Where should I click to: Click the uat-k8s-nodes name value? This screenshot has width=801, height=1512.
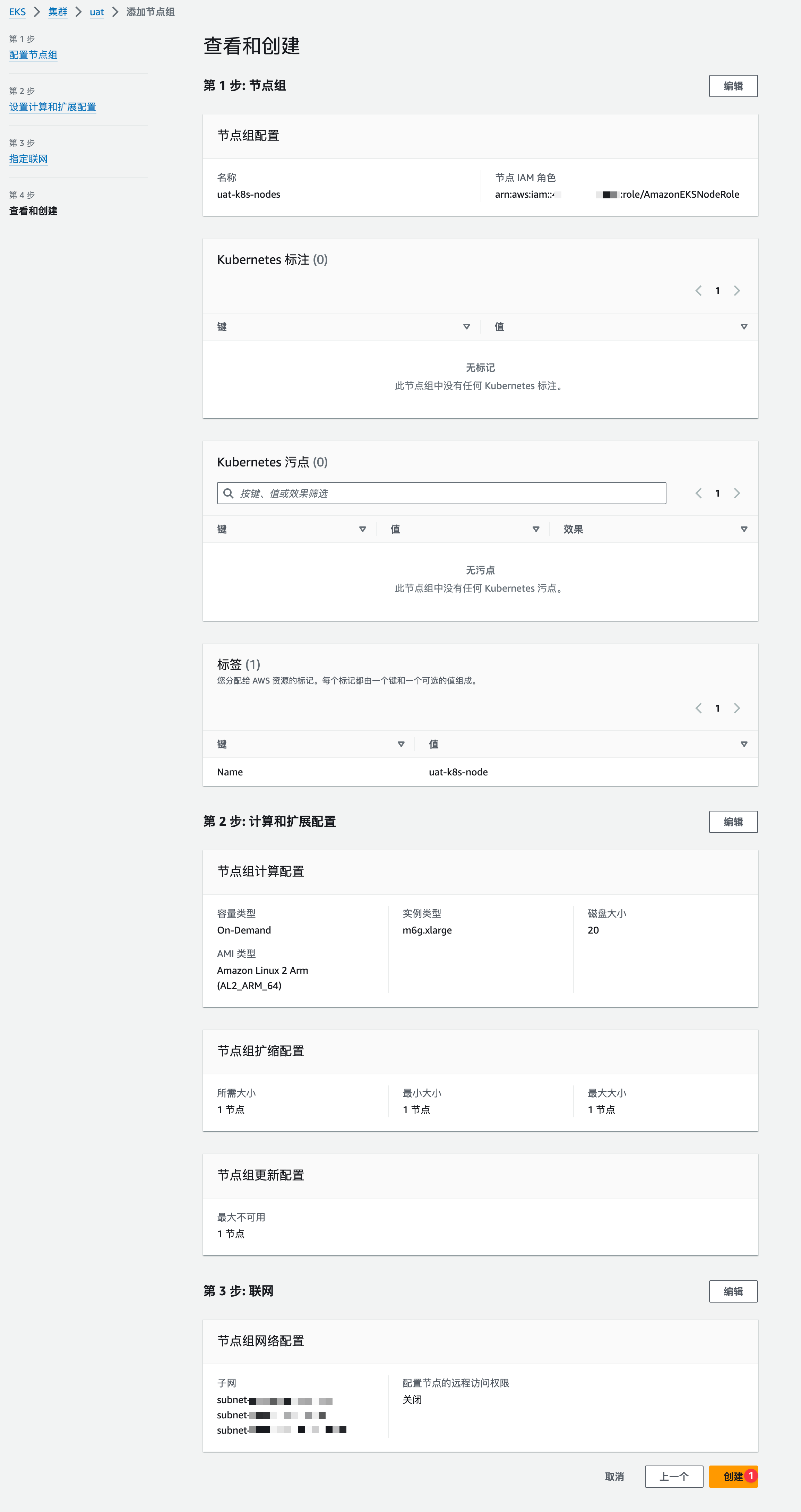(x=249, y=194)
